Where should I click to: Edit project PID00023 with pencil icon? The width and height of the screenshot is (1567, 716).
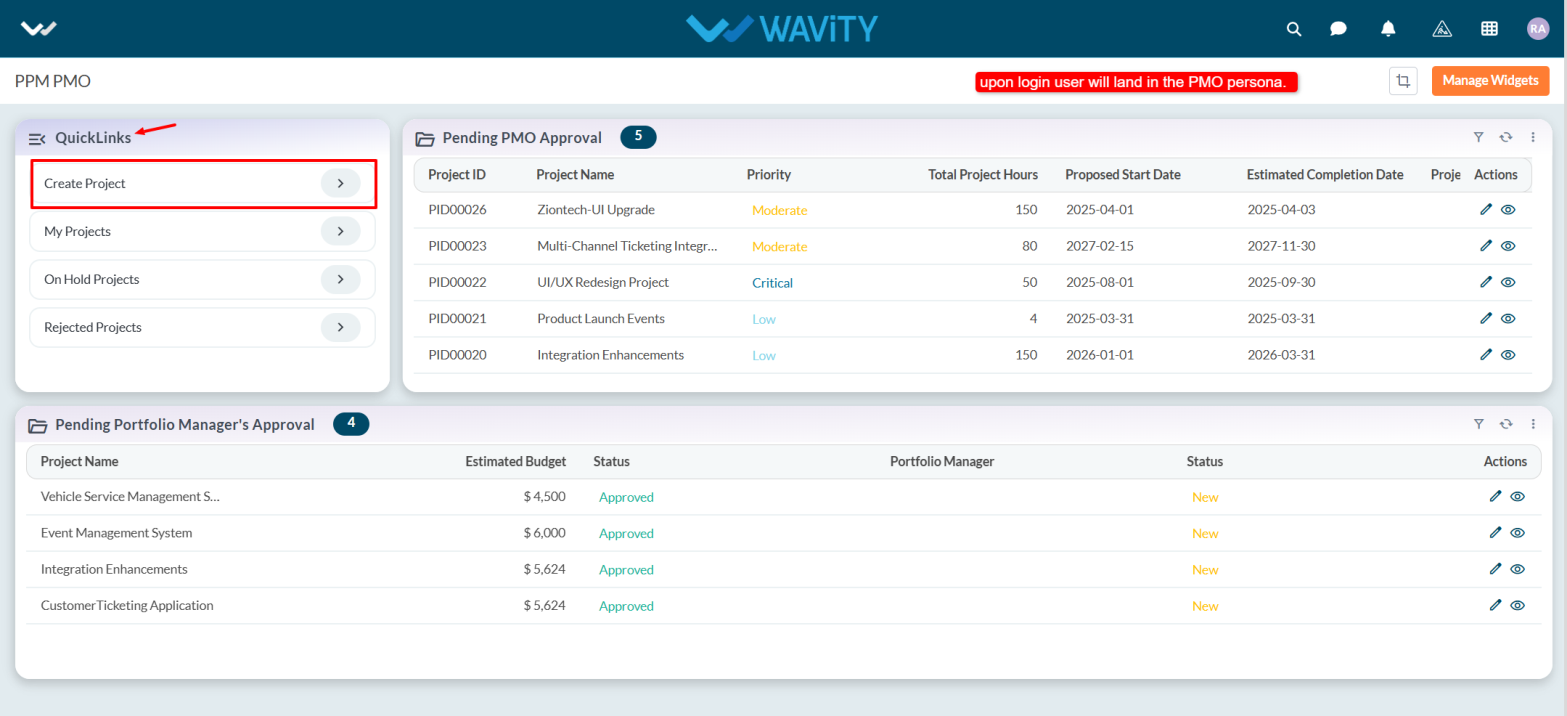[x=1486, y=246]
